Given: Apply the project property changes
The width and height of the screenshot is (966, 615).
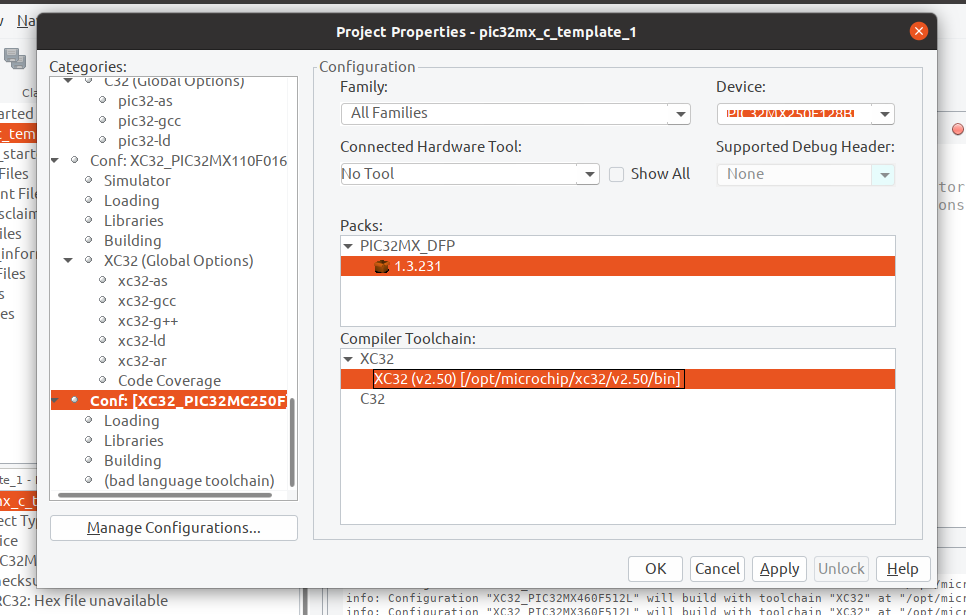Looking at the screenshot, I should coord(779,569).
